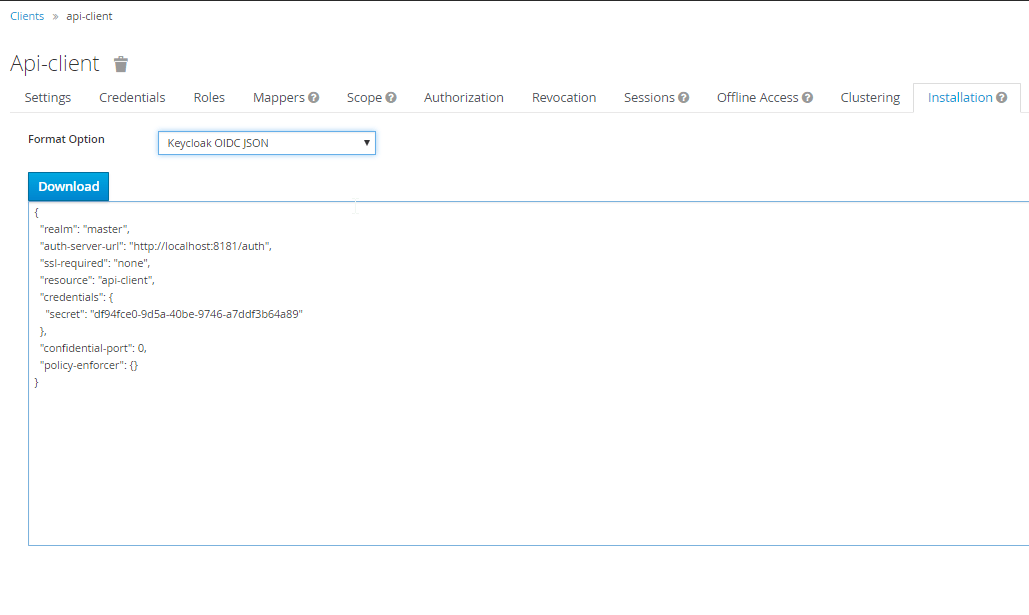Click help icon next to Scope

[391, 98]
